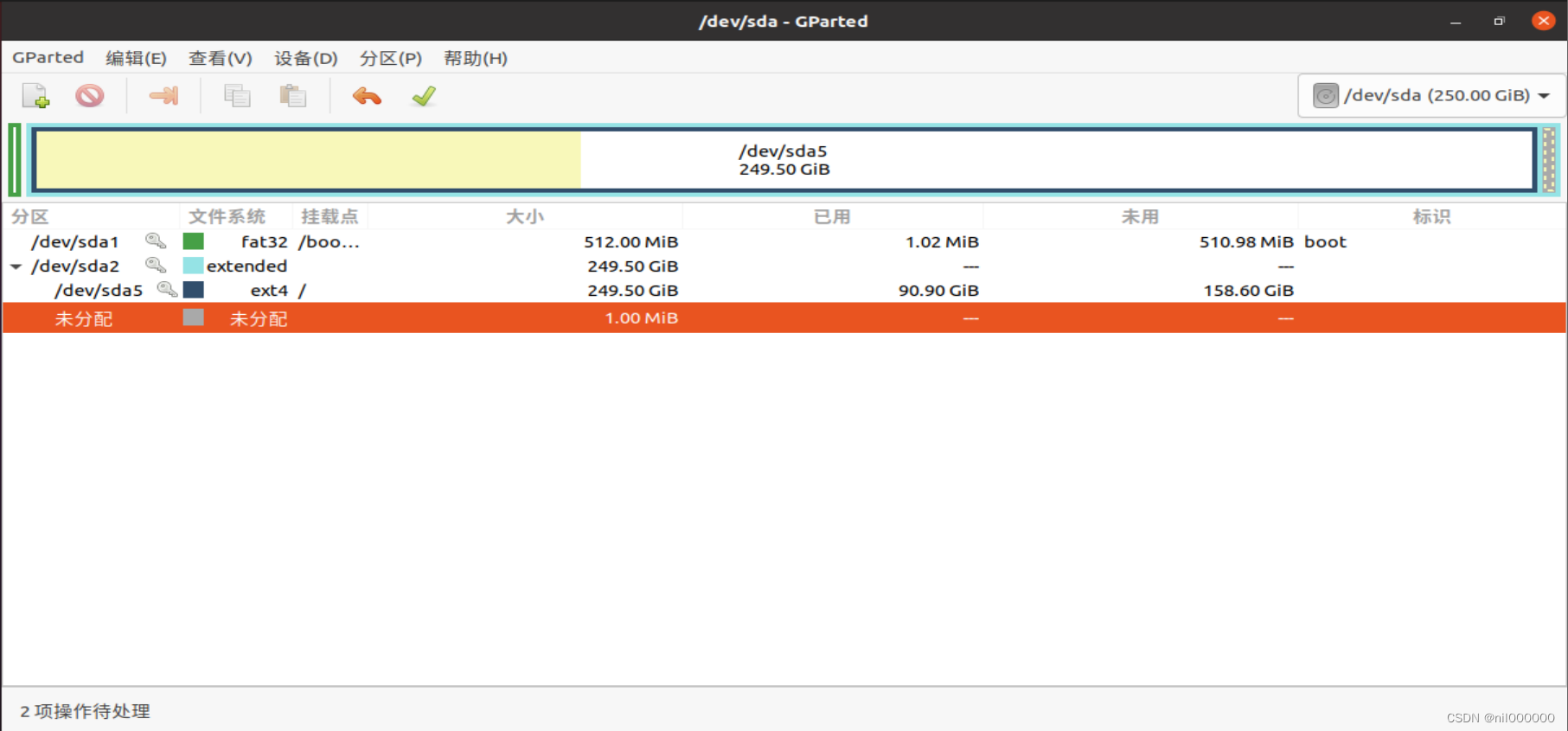Screen dimensions: 1568x731
Task: Minimize the GParted window
Action: click(x=1456, y=22)
